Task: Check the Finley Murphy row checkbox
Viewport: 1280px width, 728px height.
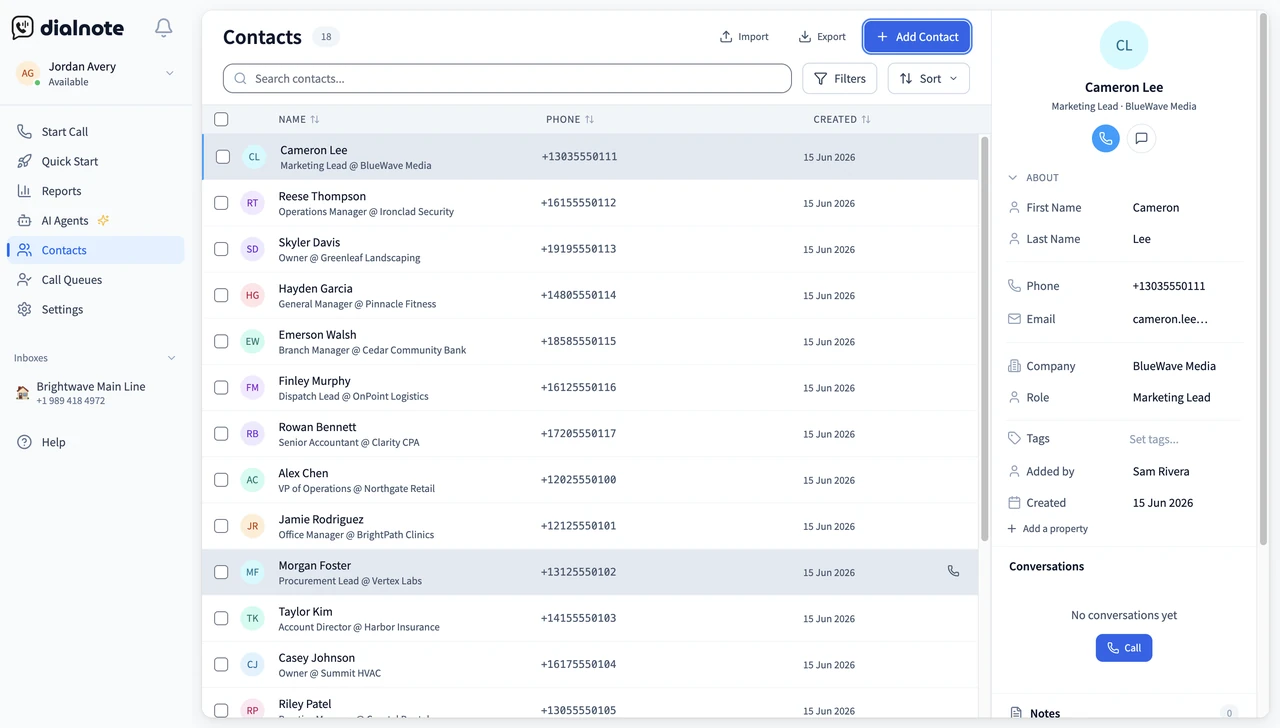Action: pyautogui.click(x=221, y=387)
